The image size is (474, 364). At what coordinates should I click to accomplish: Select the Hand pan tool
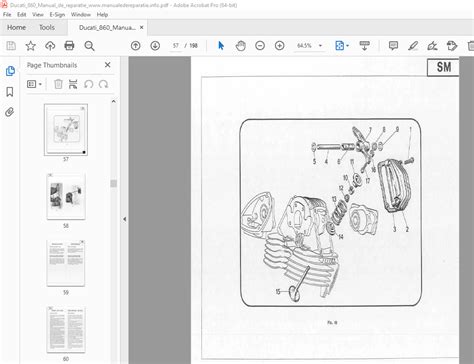tap(240, 46)
